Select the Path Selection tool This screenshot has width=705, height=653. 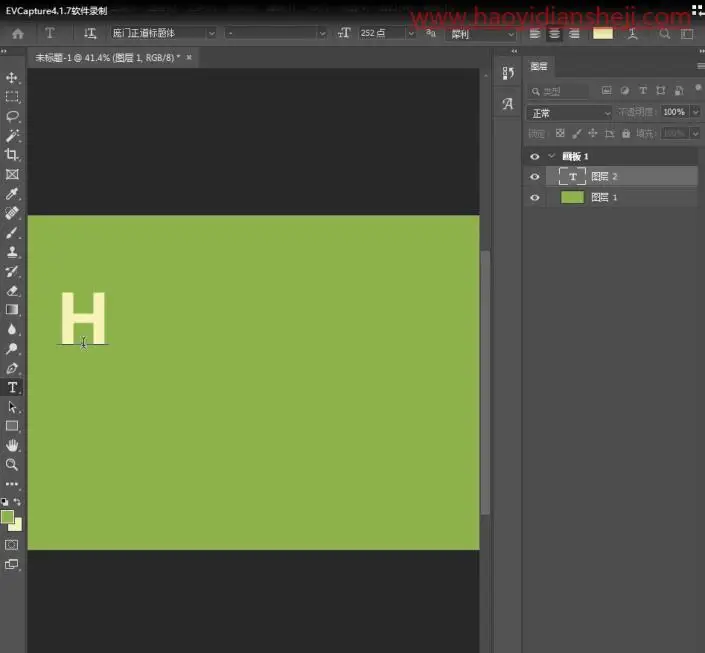[12, 407]
